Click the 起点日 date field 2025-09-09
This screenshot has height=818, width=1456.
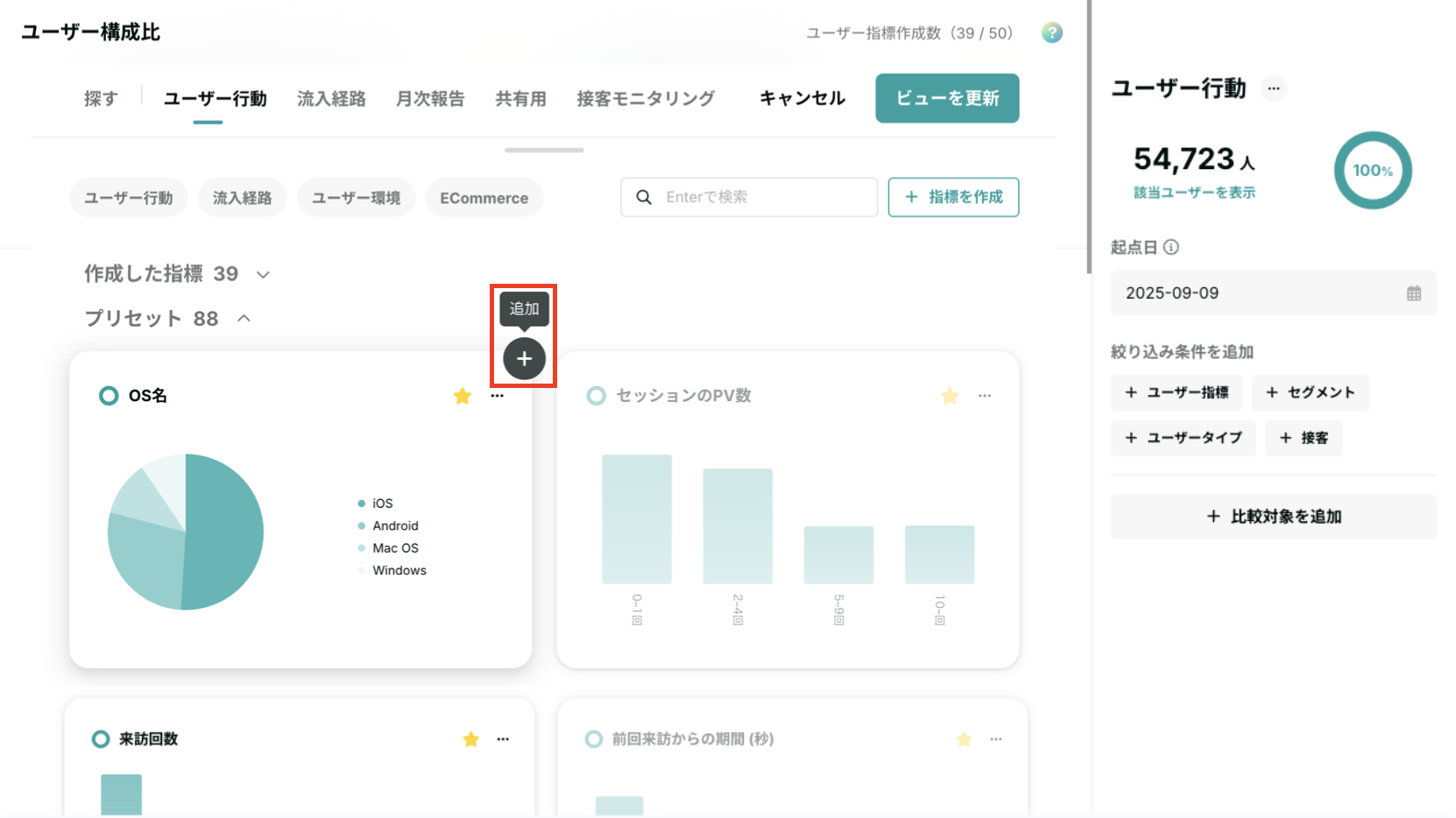click(x=1274, y=293)
